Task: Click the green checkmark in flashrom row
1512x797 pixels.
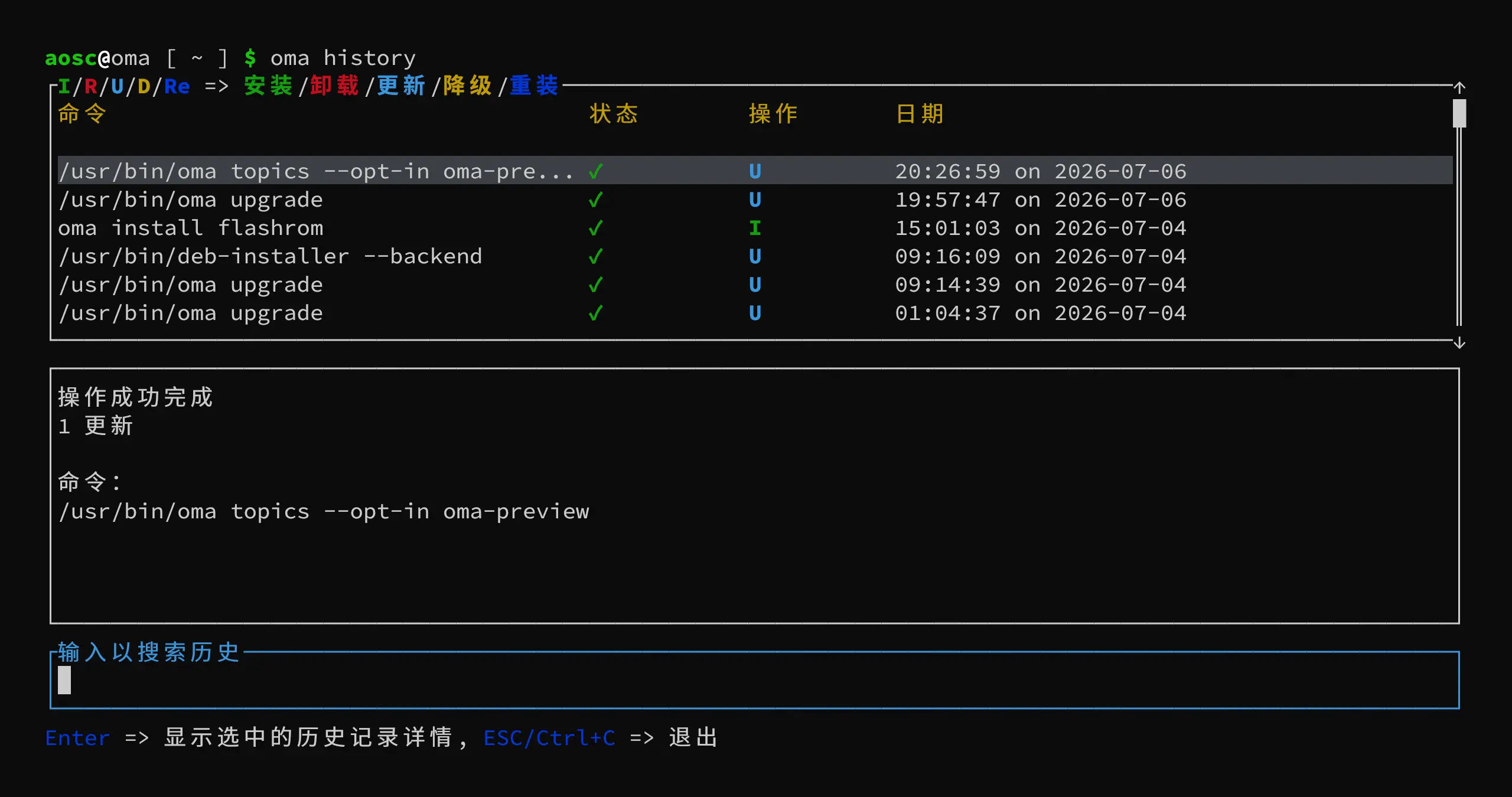Action: point(595,228)
